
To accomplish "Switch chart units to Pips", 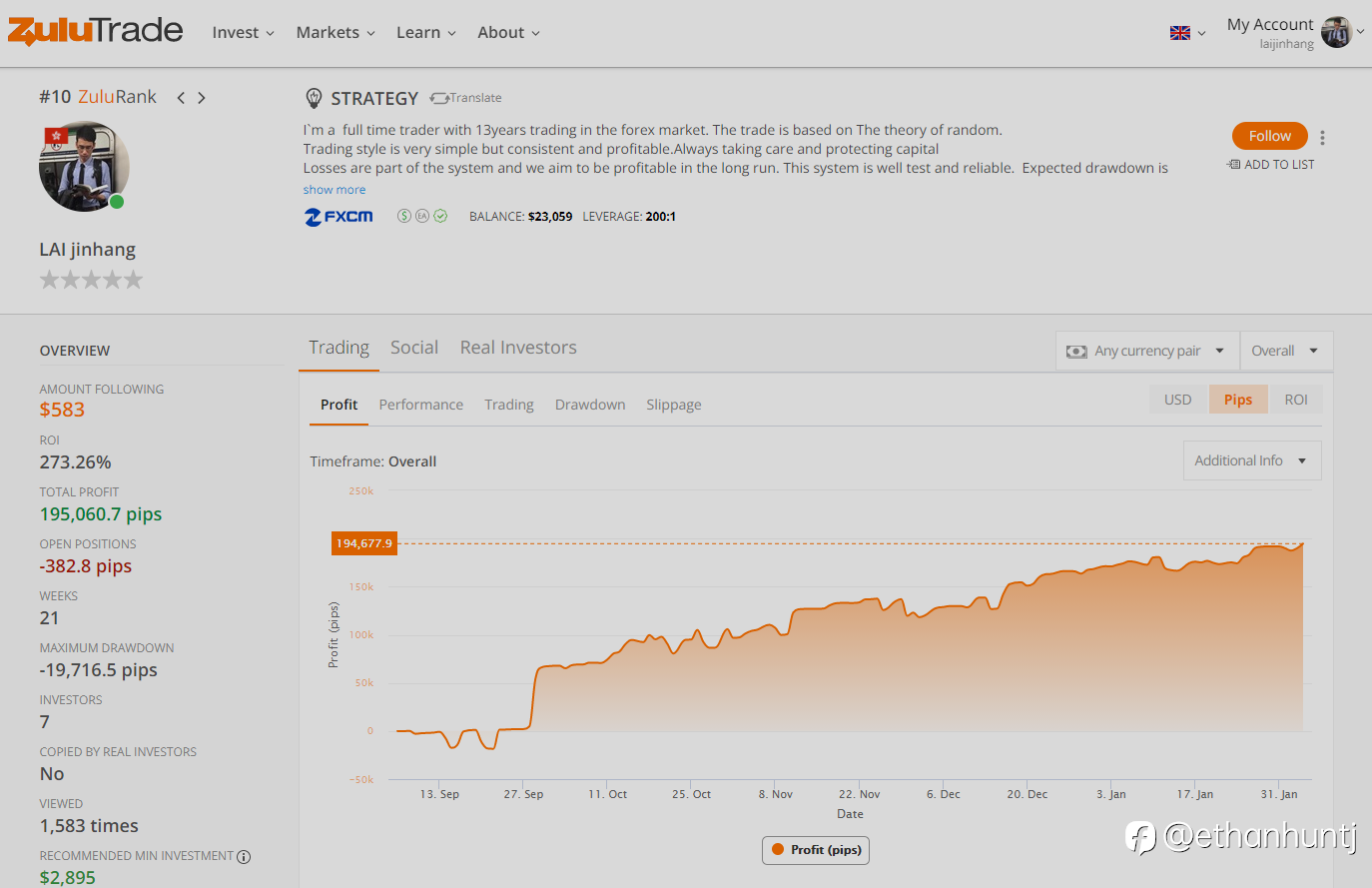I will pos(1238,400).
